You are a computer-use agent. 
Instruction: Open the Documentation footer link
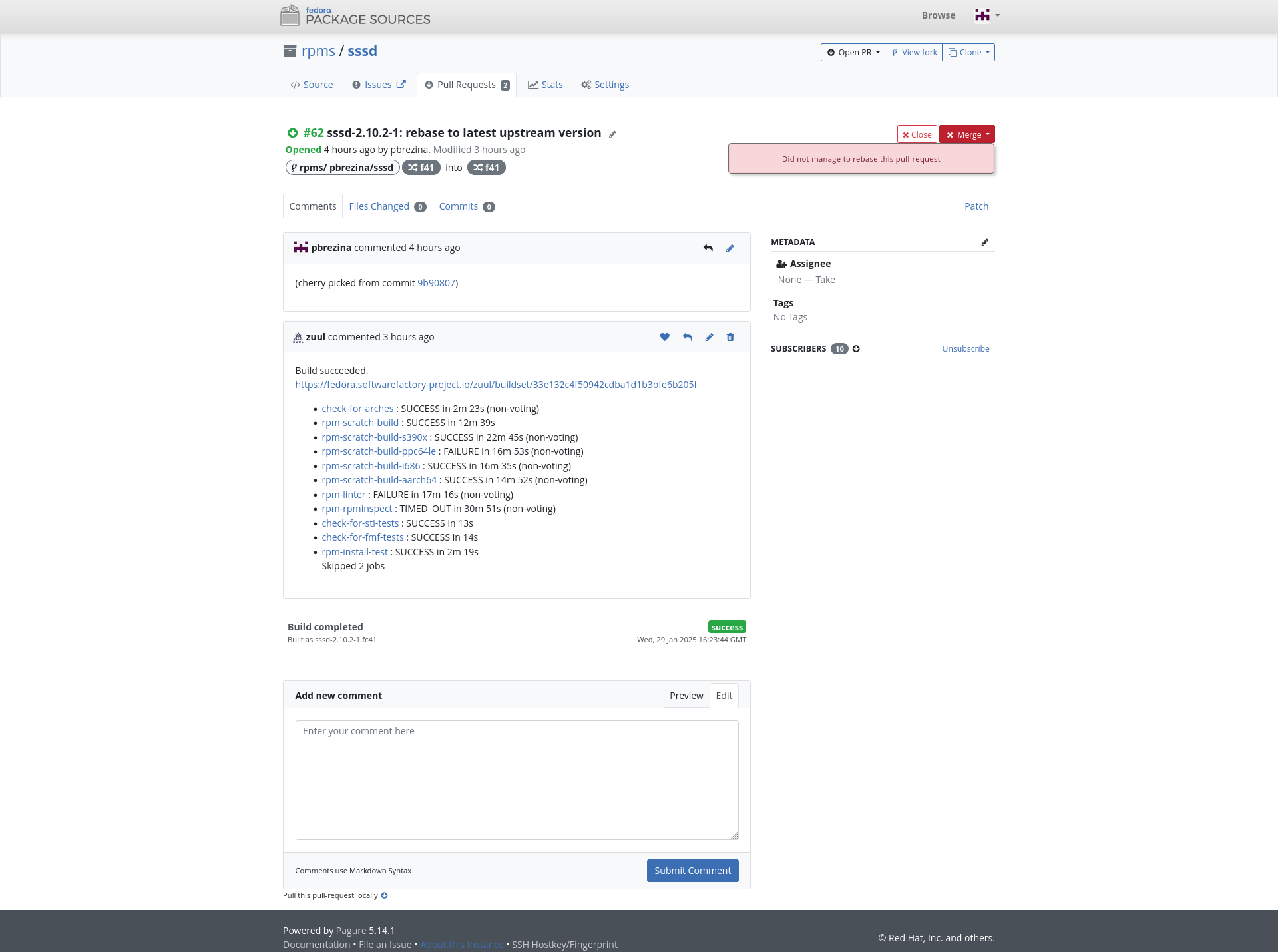(x=316, y=945)
